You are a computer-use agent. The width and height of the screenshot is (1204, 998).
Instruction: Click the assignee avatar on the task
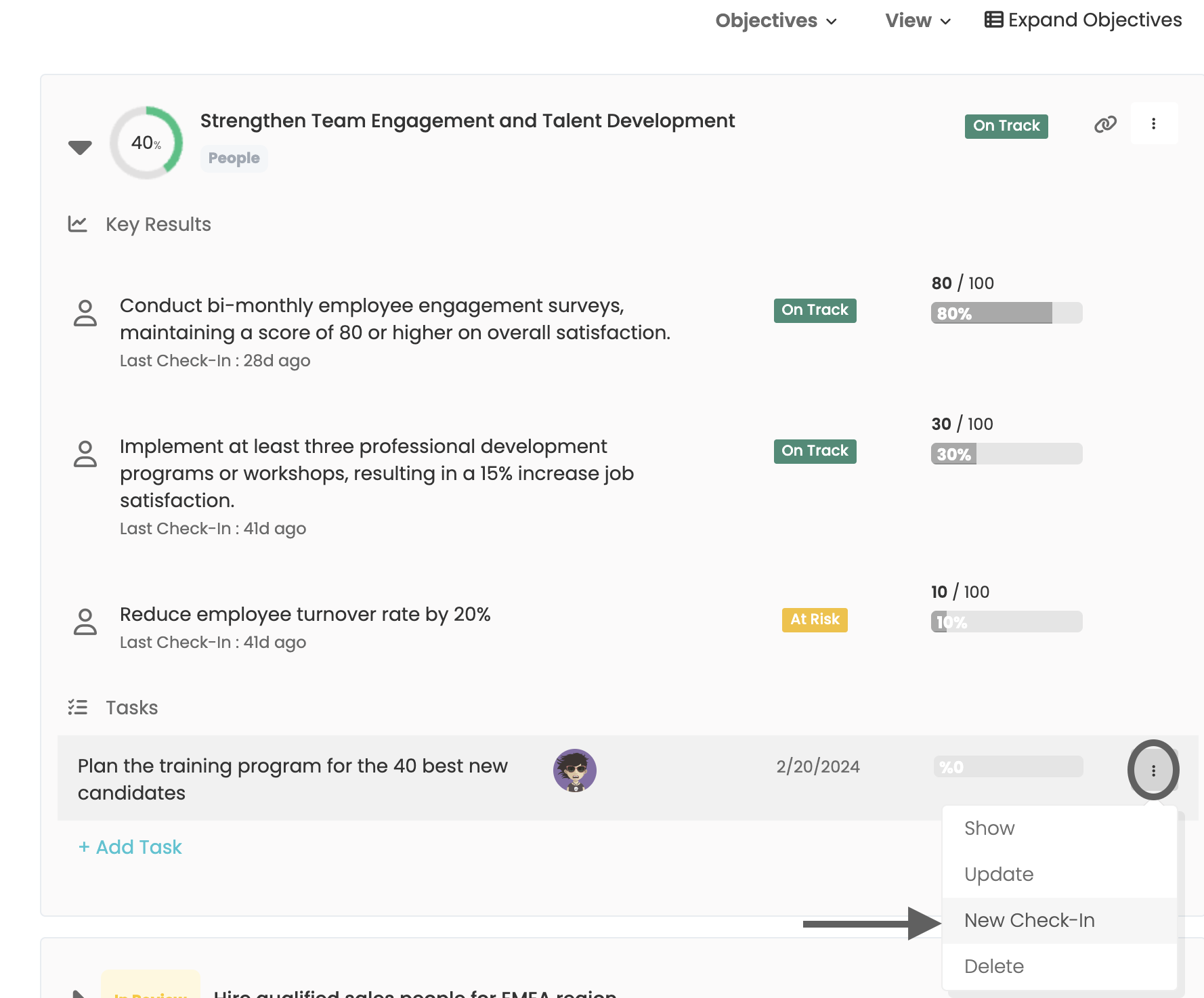tap(575, 771)
